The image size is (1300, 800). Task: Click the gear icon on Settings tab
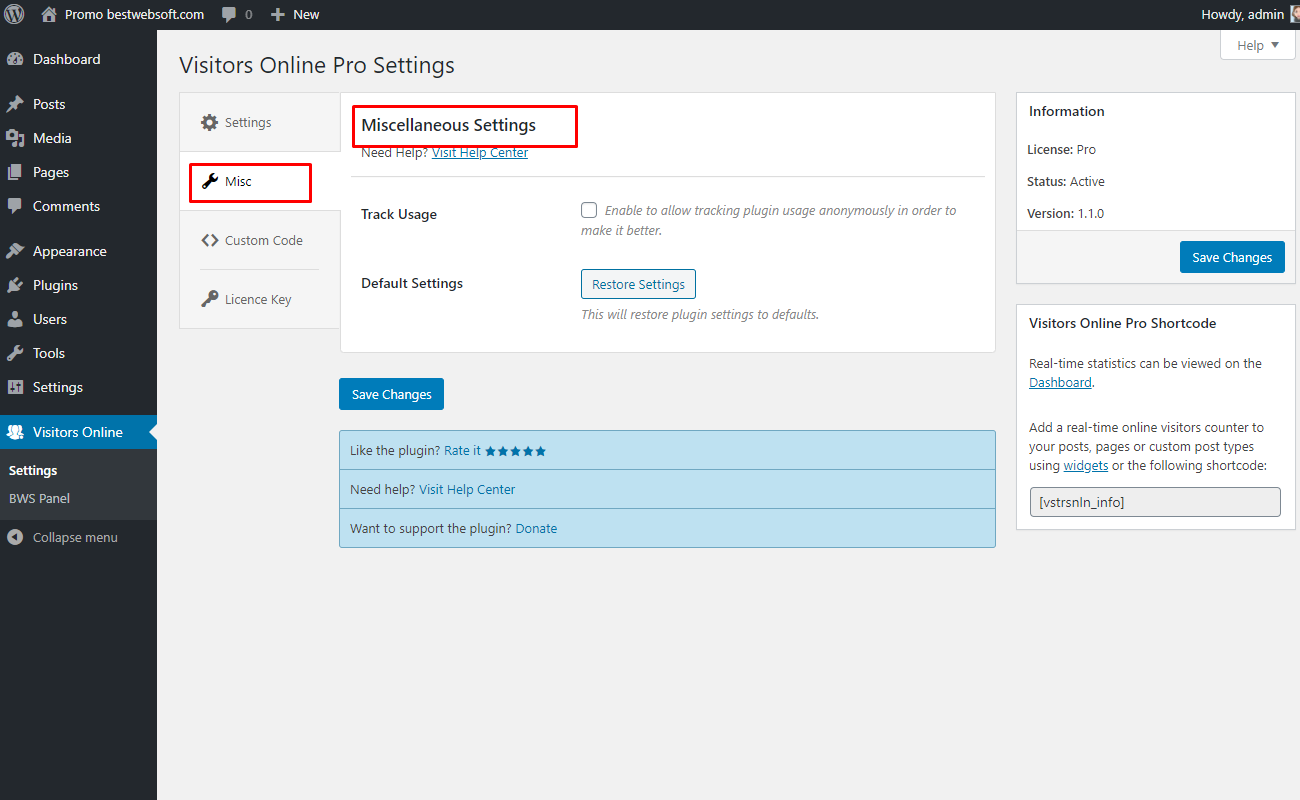point(209,122)
